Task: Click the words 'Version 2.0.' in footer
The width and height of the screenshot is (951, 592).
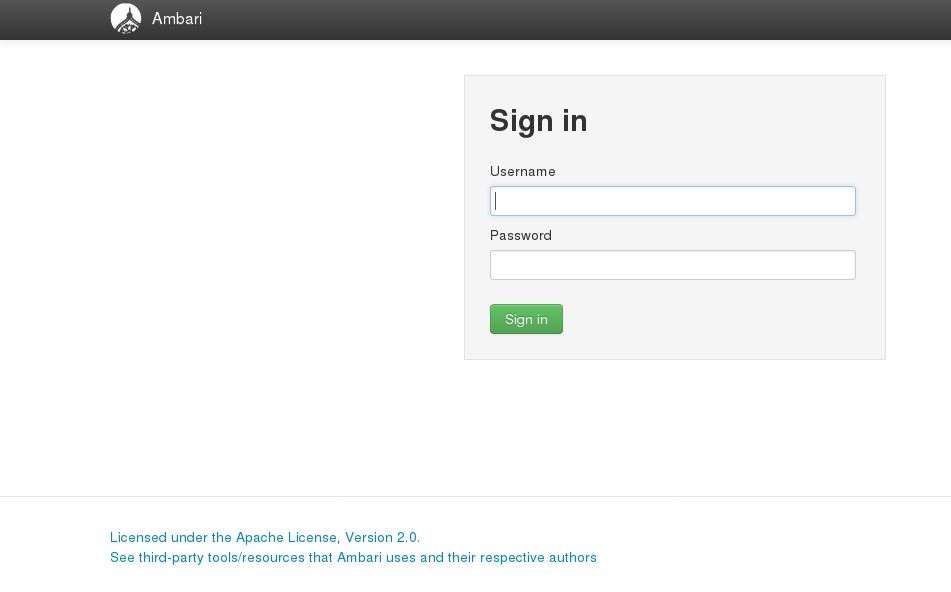Action: (382, 537)
